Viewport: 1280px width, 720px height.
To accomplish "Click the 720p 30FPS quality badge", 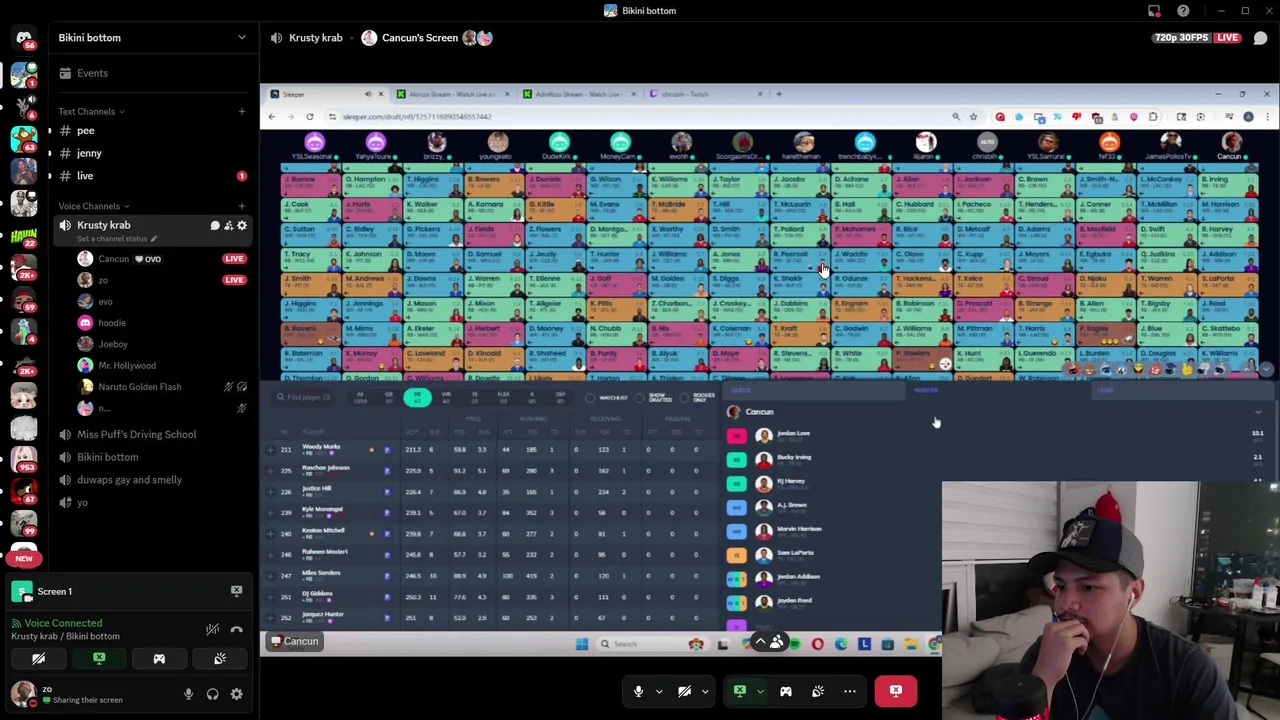I will click(1181, 38).
